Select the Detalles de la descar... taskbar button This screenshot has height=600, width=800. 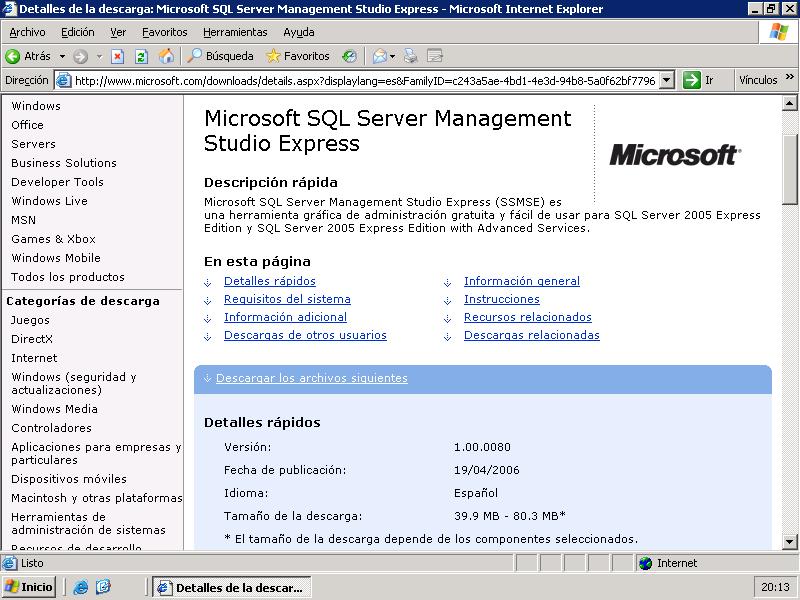pyautogui.click(x=232, y=587)
